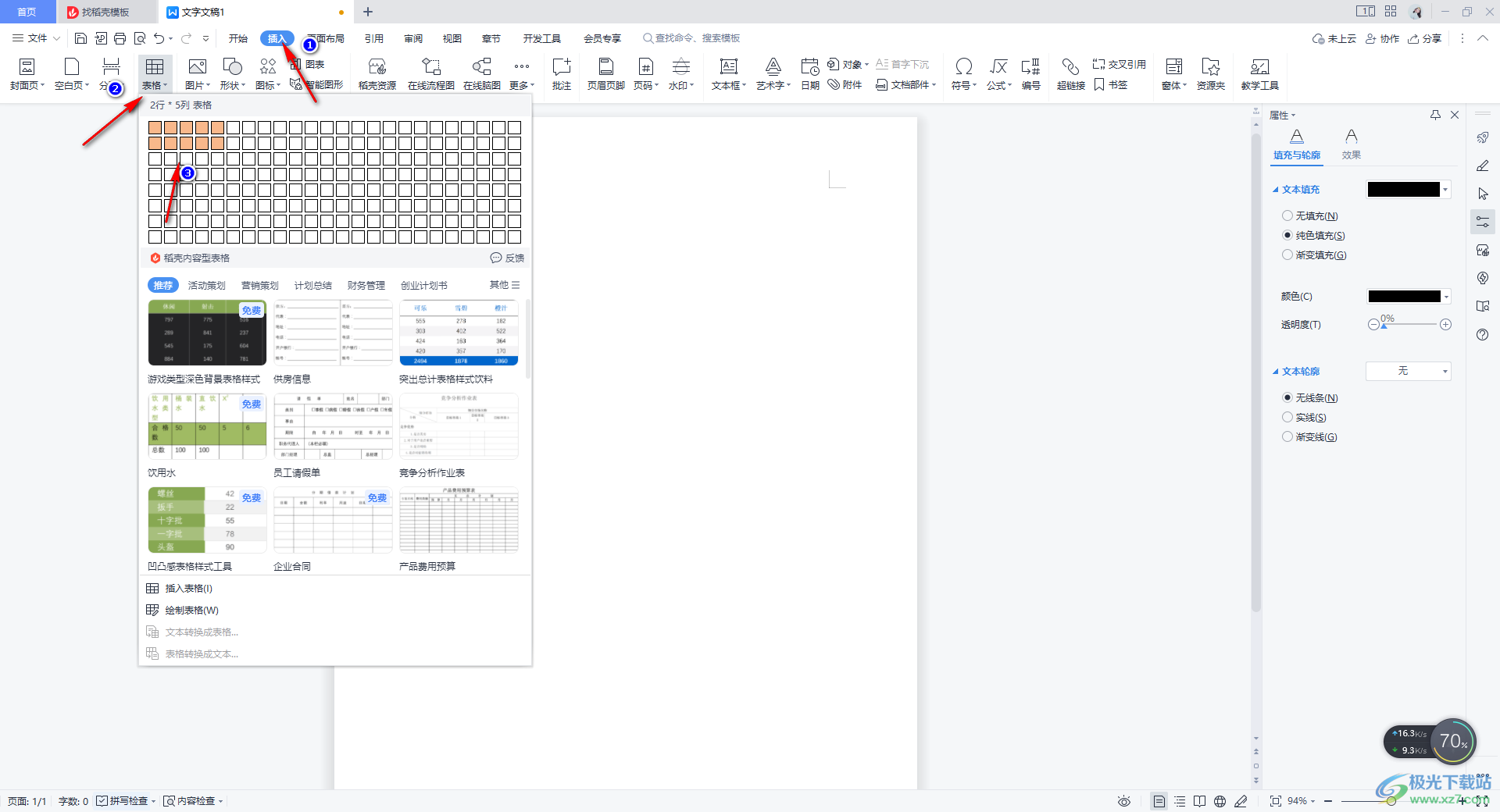
Task: Select Gradient Line (渐变线) radio option
Action: click(1309, 437)
